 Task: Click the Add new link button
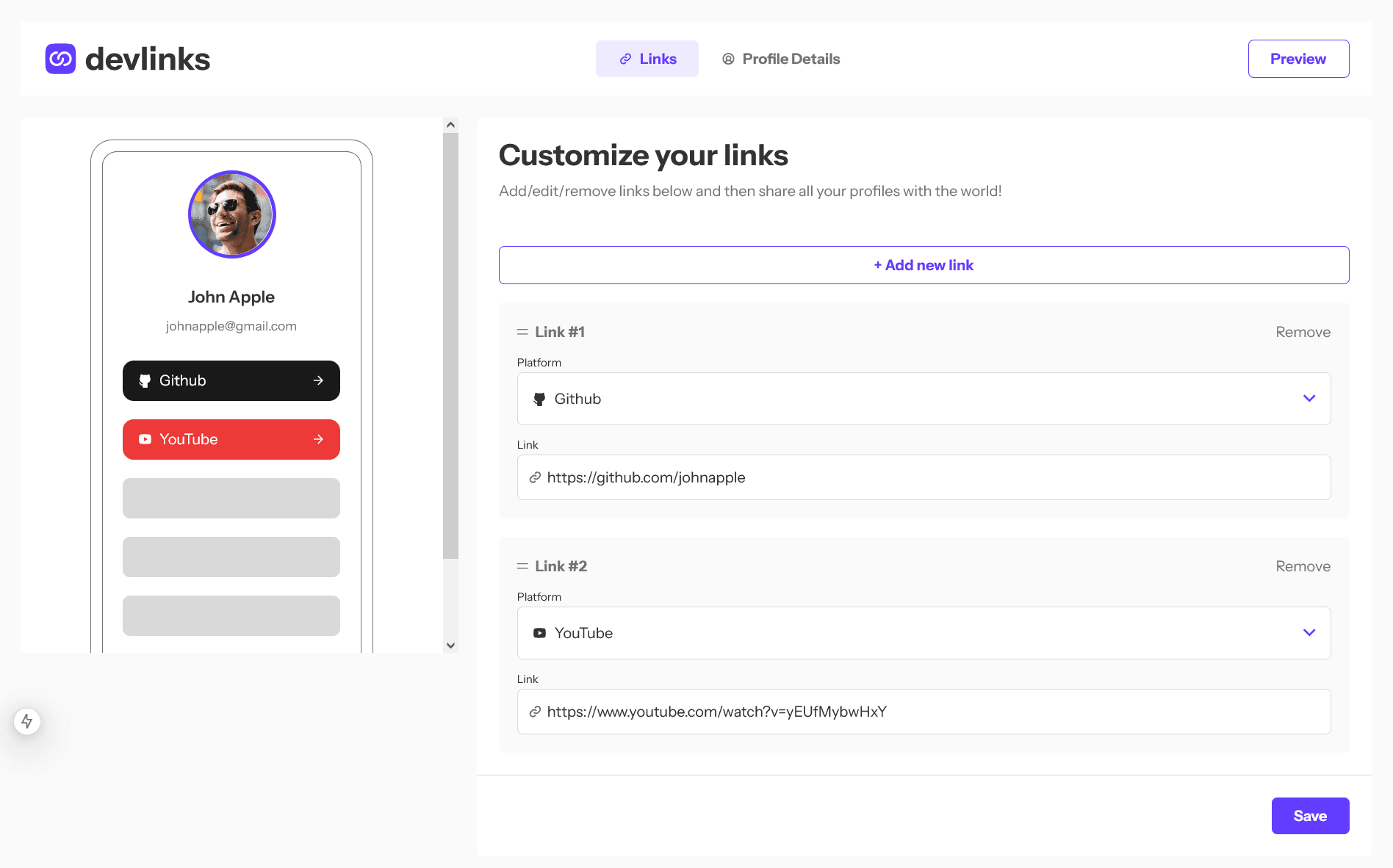(924, 264)
